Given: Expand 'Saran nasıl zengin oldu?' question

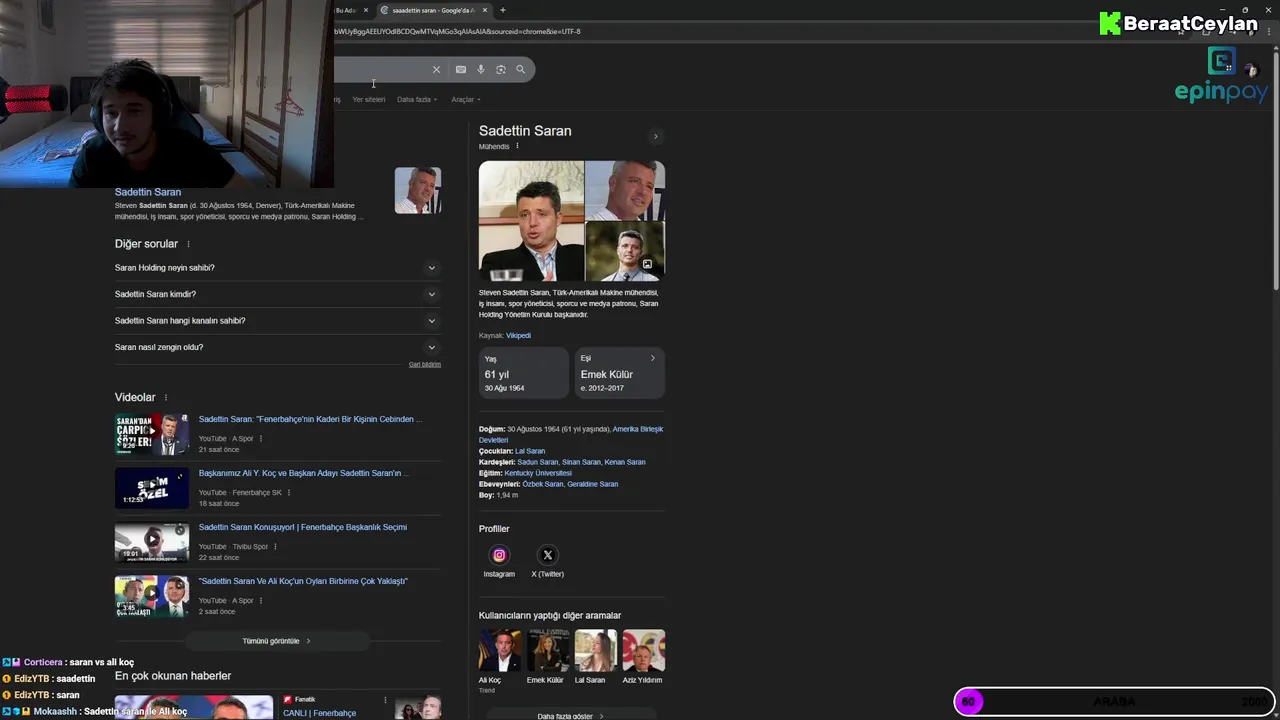Looking at the screenshot, I should (277, 347).
